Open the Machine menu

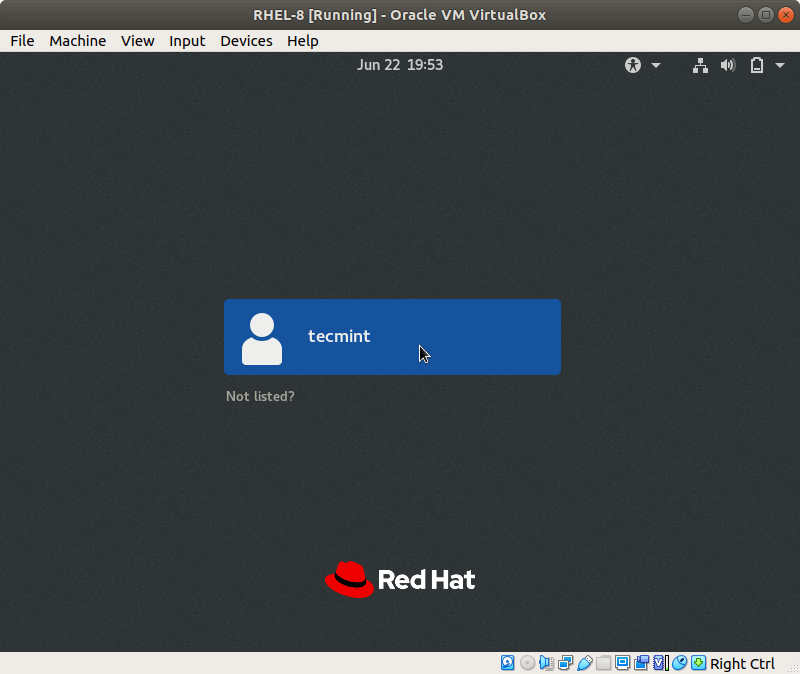[x=77, y=41]
